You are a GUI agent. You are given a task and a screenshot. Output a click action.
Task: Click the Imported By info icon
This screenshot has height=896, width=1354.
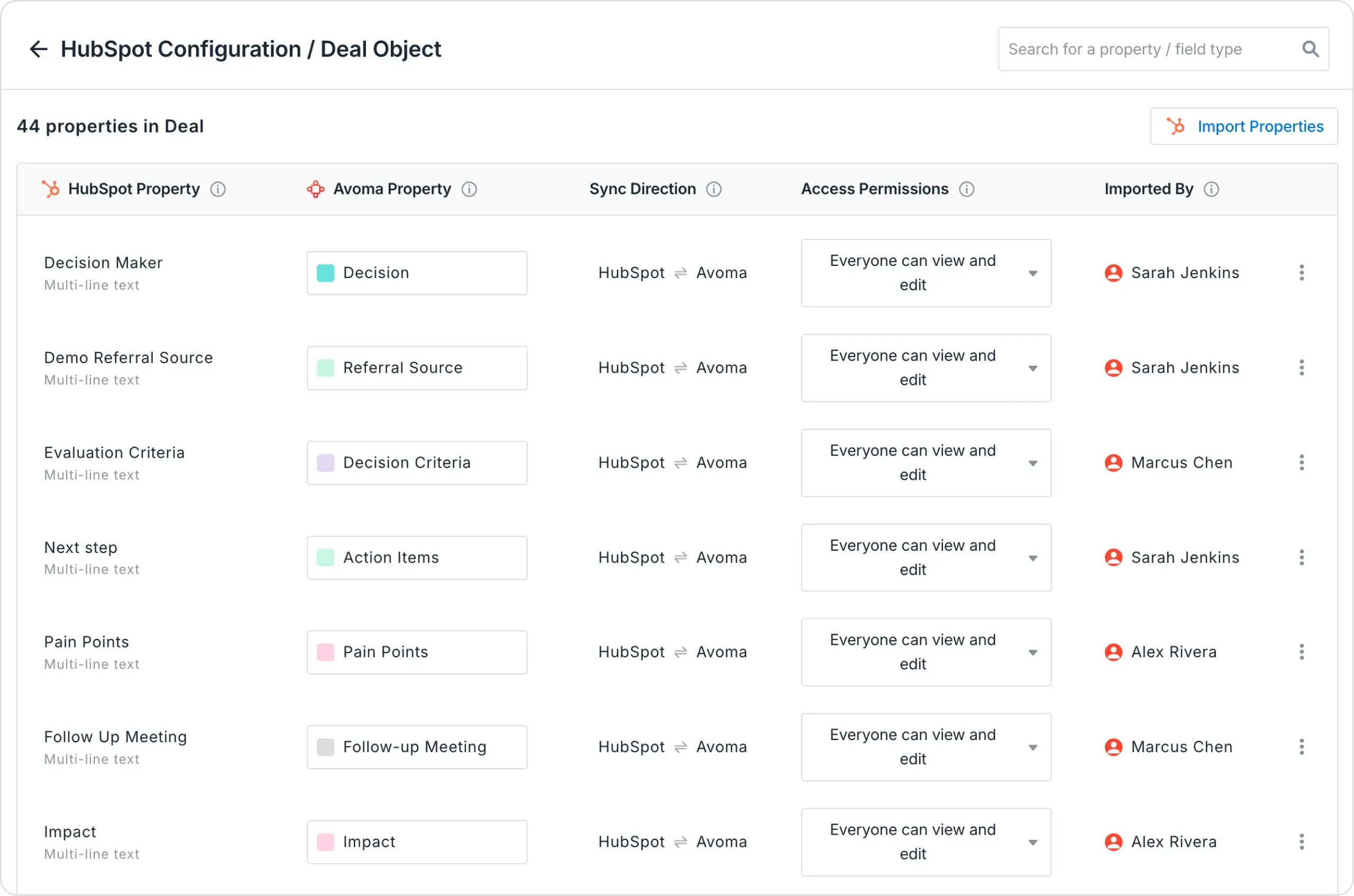1211,189
